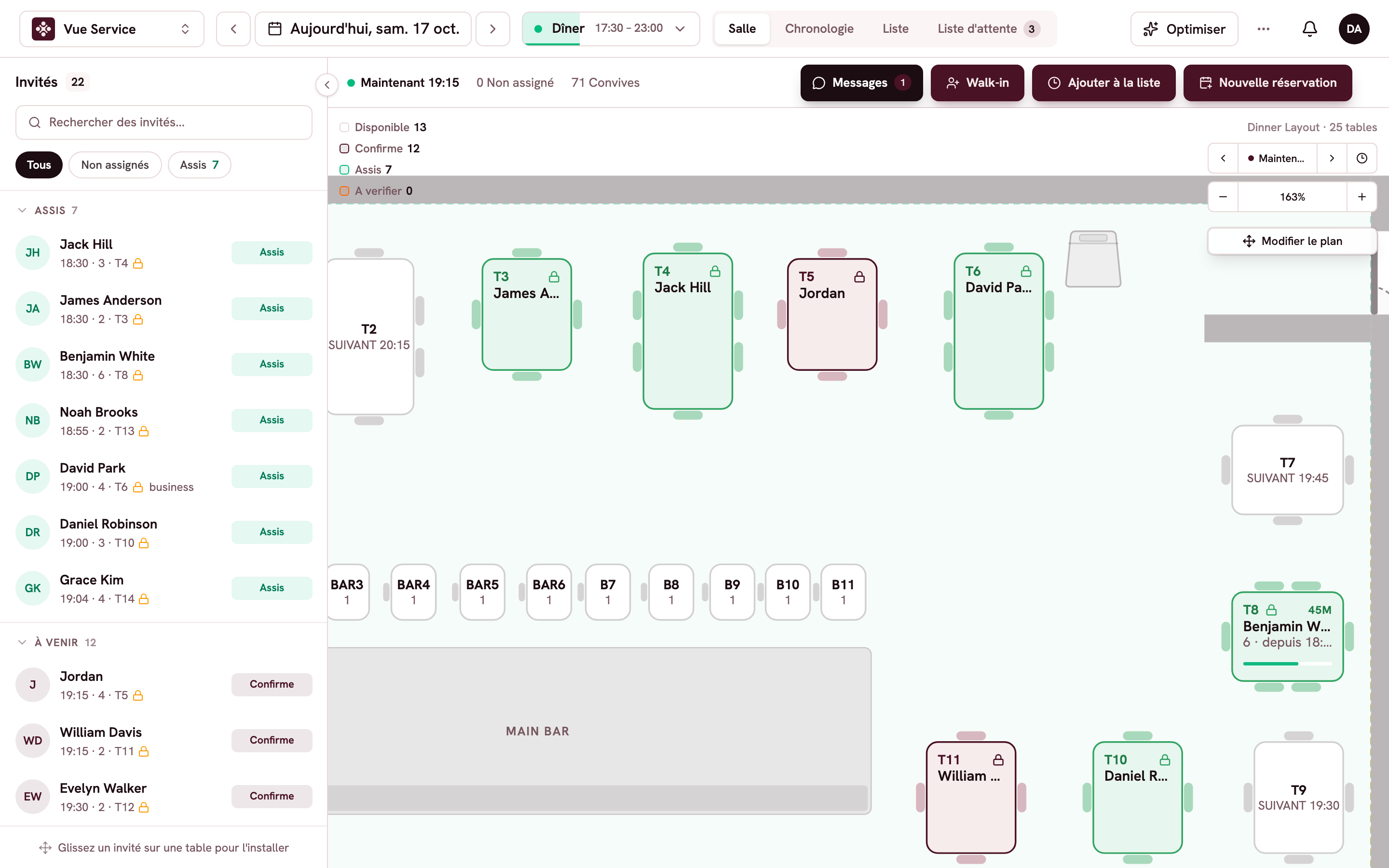
Task: Click lock icon next to Jack Hill reservation
Action: click(x=138, y=263)
